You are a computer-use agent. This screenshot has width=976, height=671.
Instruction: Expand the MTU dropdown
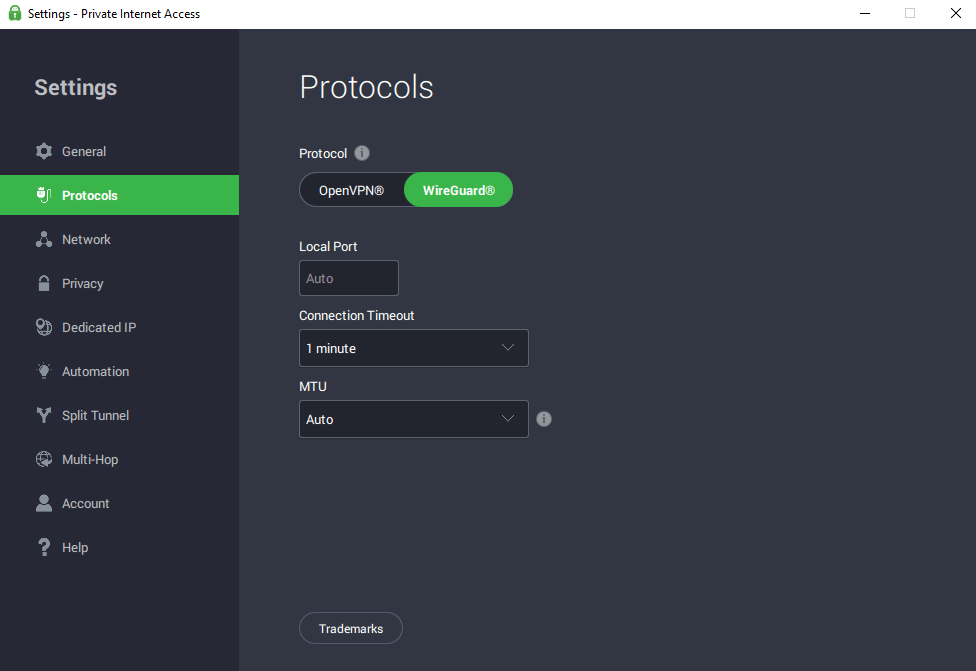click(x=413, y=419)
